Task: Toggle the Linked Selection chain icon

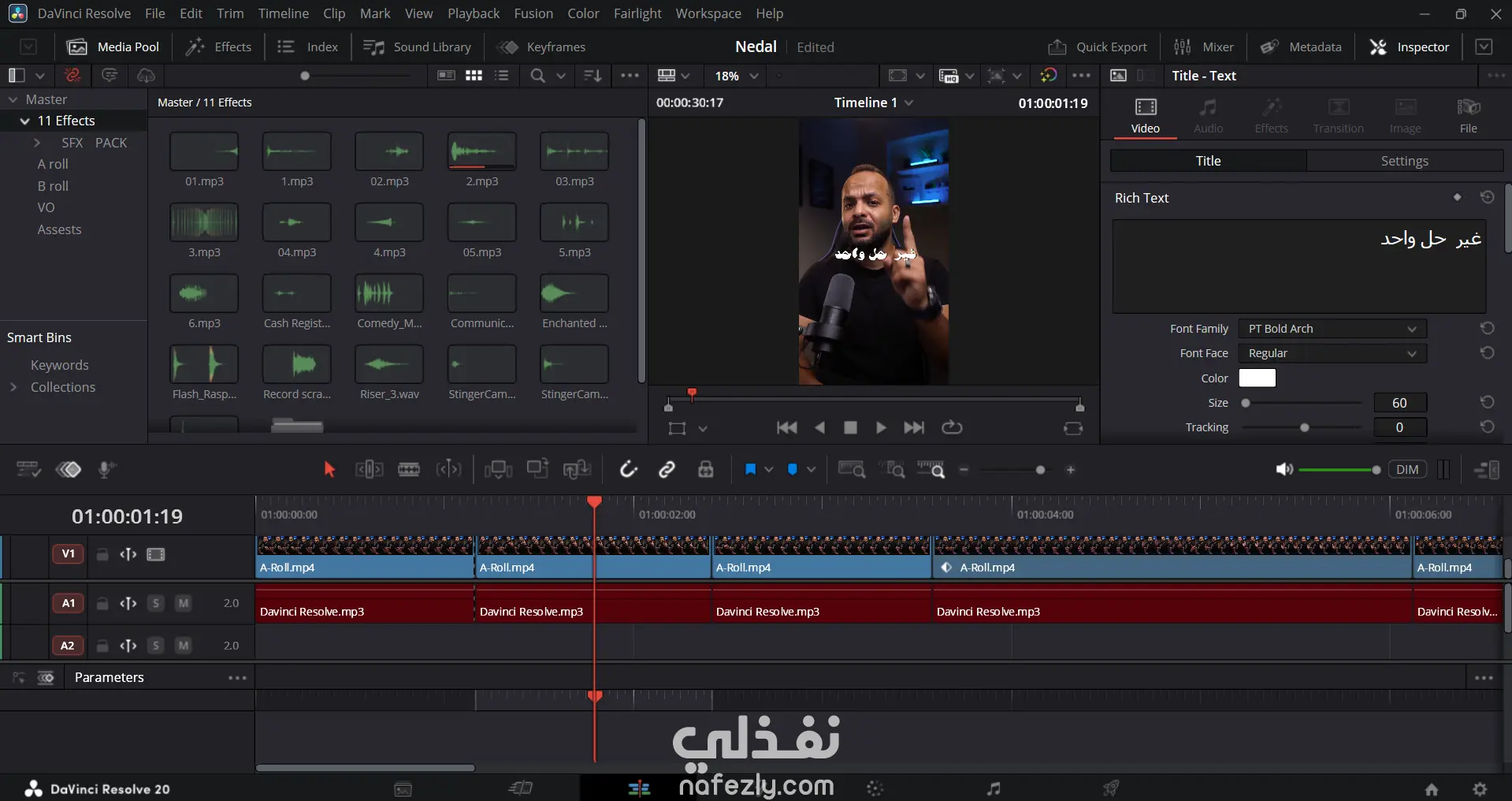Action: [x=667, y=470]
